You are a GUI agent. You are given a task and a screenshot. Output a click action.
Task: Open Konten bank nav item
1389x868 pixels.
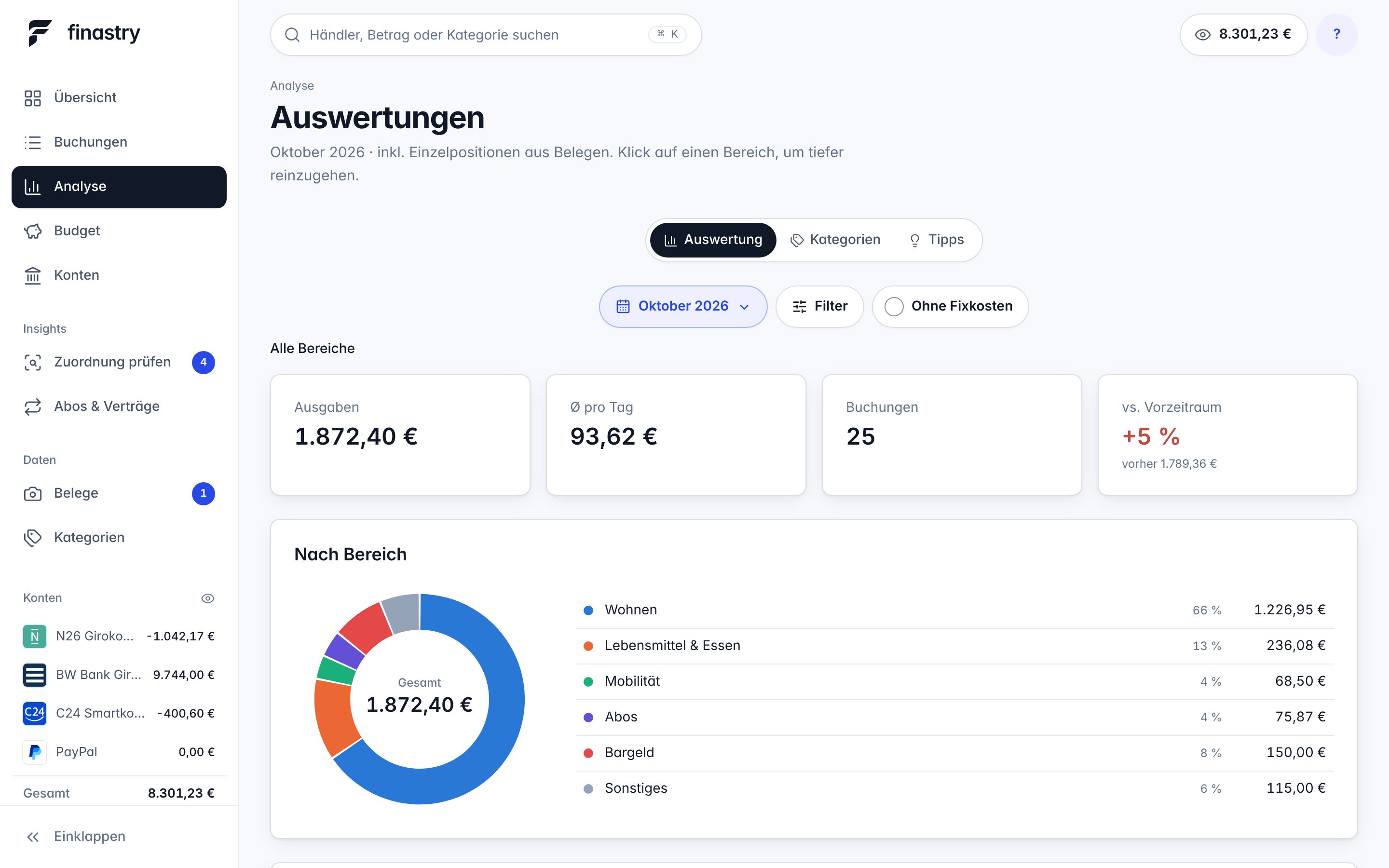click(119, 275)
